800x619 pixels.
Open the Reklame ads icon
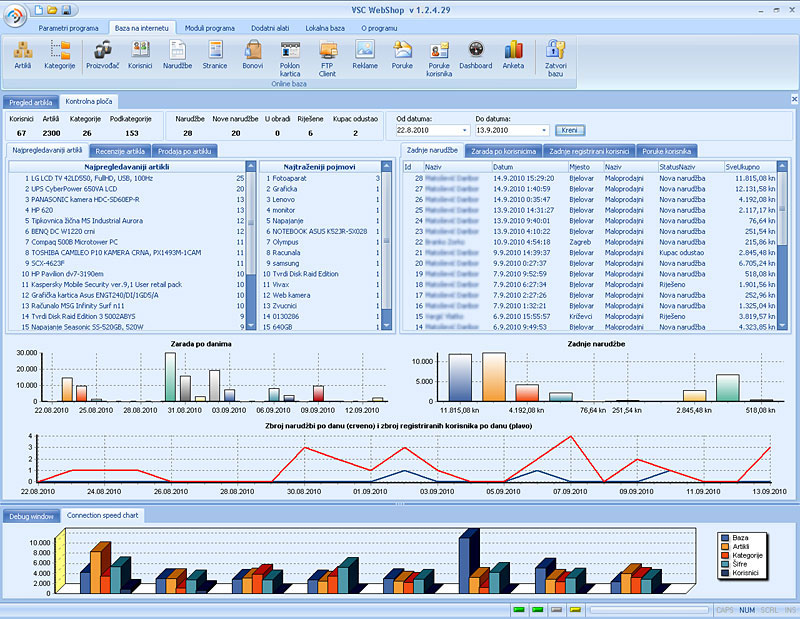click(x=365, y=53)
